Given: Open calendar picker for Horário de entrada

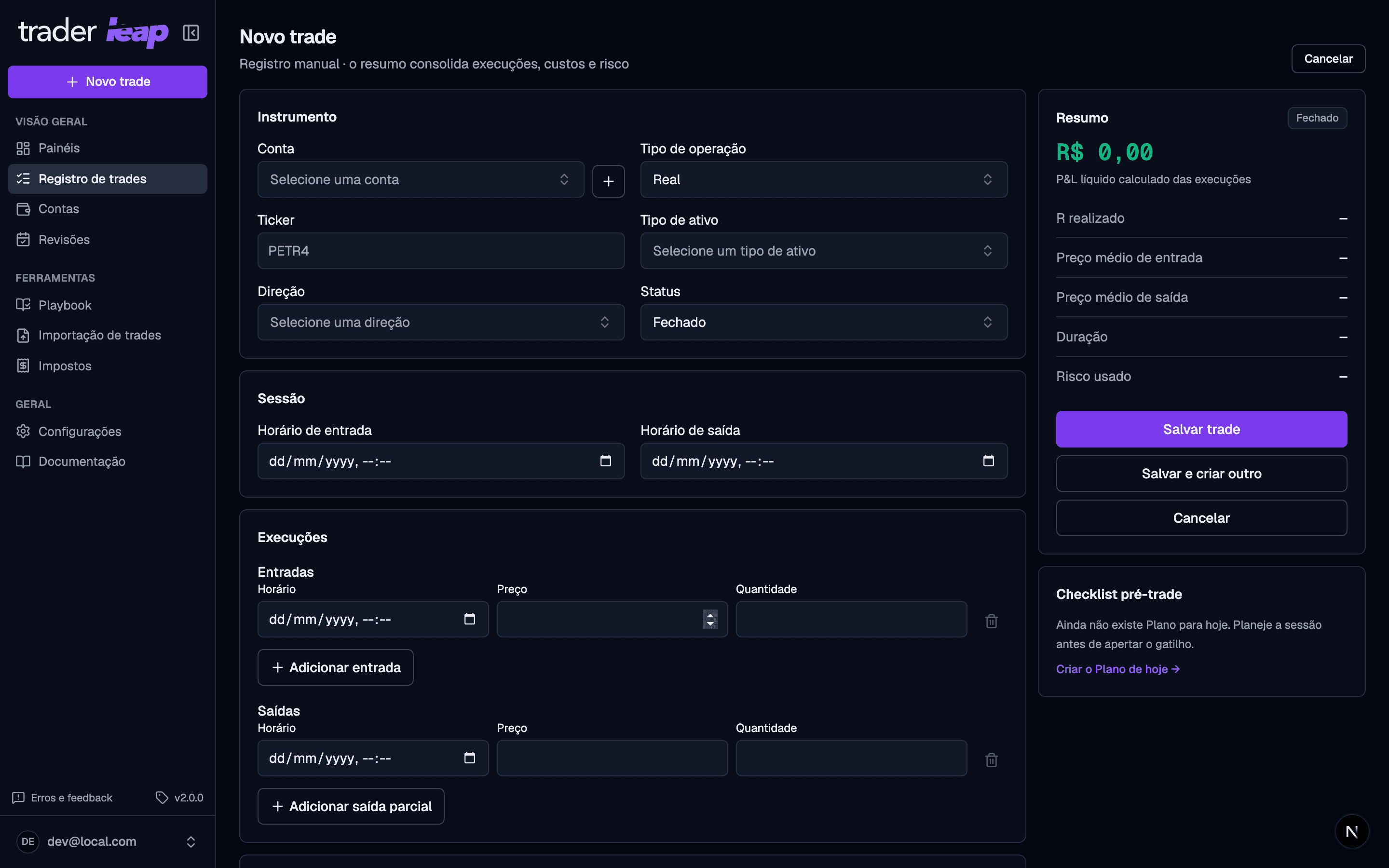Looking at the screenshot, I should 606,461.
